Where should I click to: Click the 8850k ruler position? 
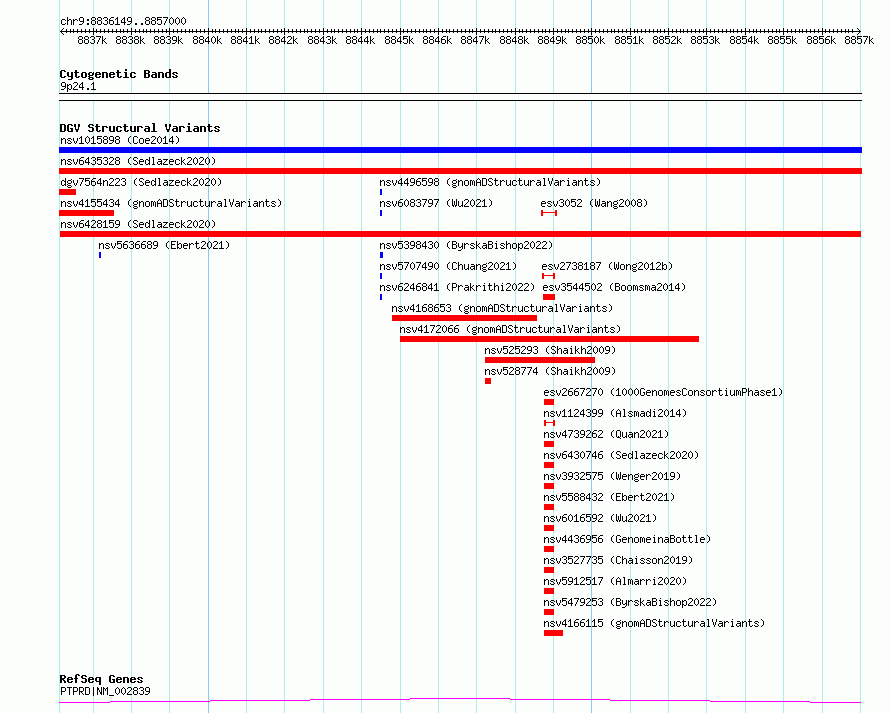(590, 40)
